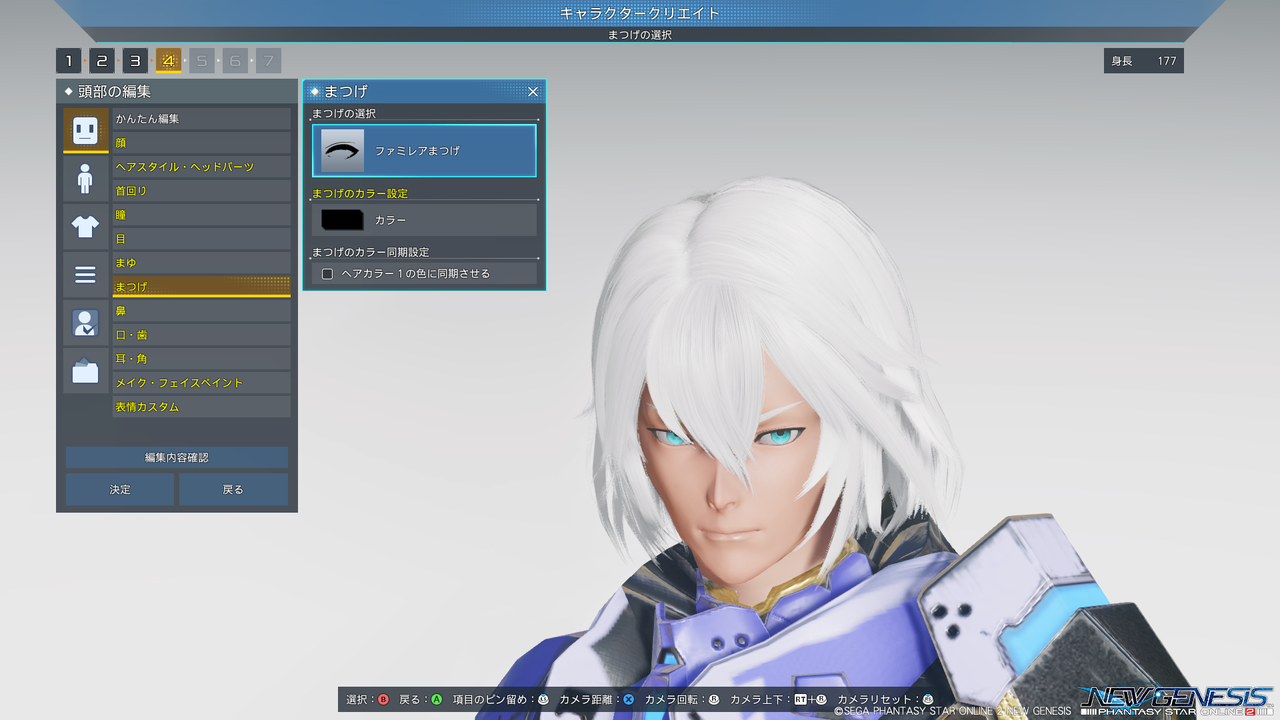1280x720 pixels.
Task: Open ヘアスタイル・ヘッドパーツ menu item
Action: point(201,167)
